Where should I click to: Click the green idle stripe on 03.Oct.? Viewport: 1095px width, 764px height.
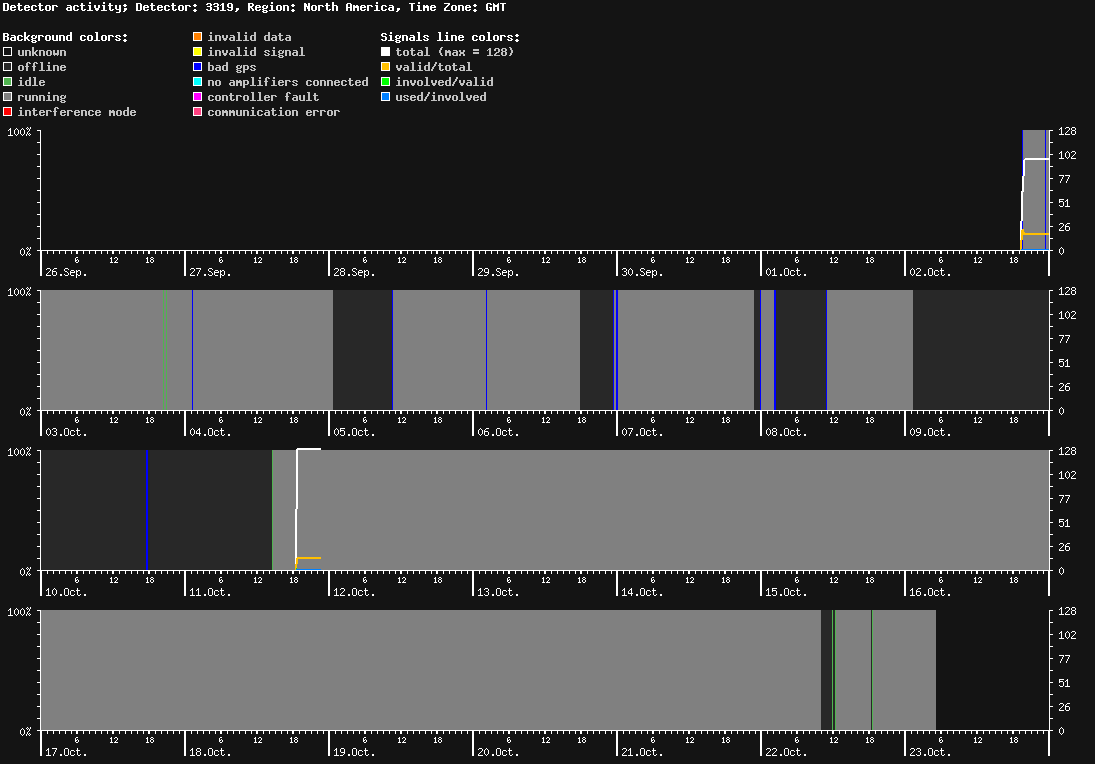(165, 350)
